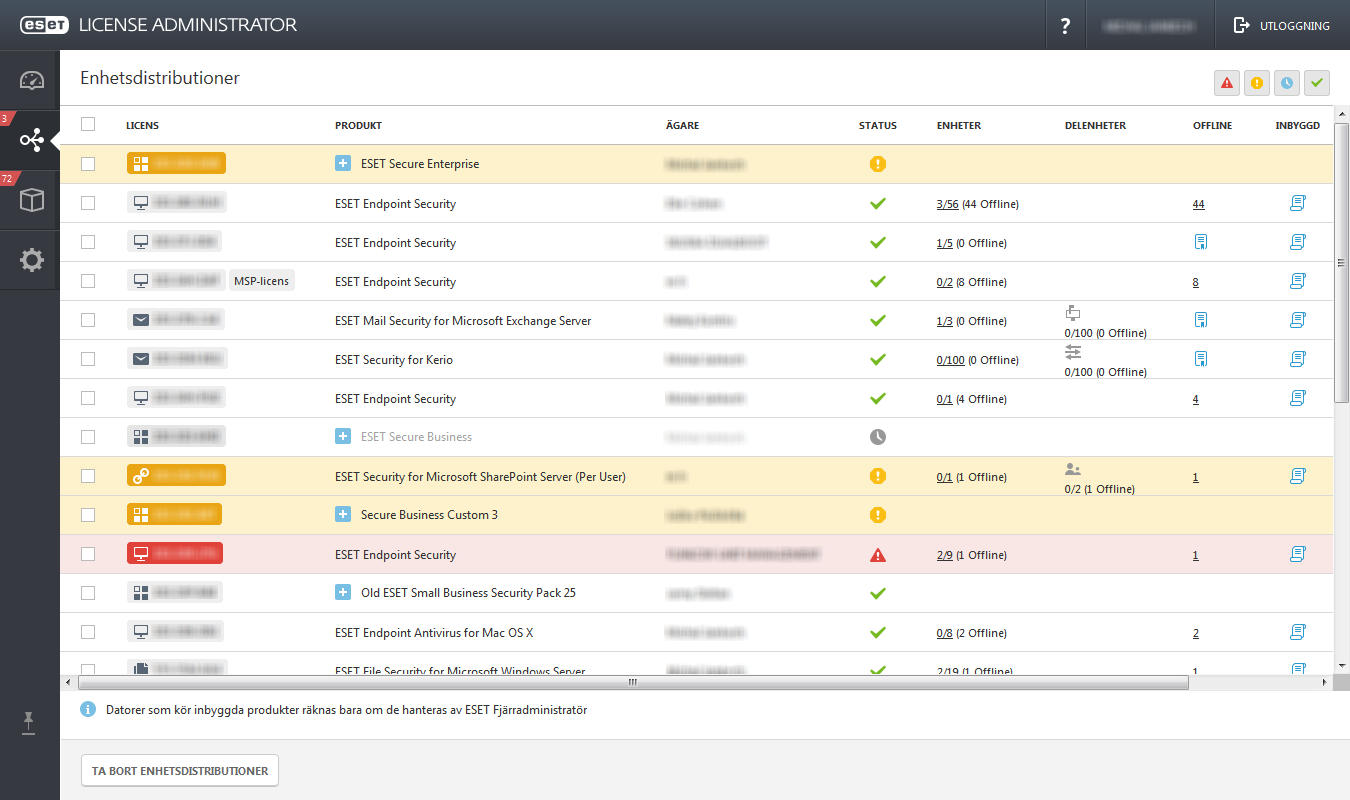Click the horizontal scrollbar right arrow
Screen dimensions: 1350x800
click(1325, 682)
